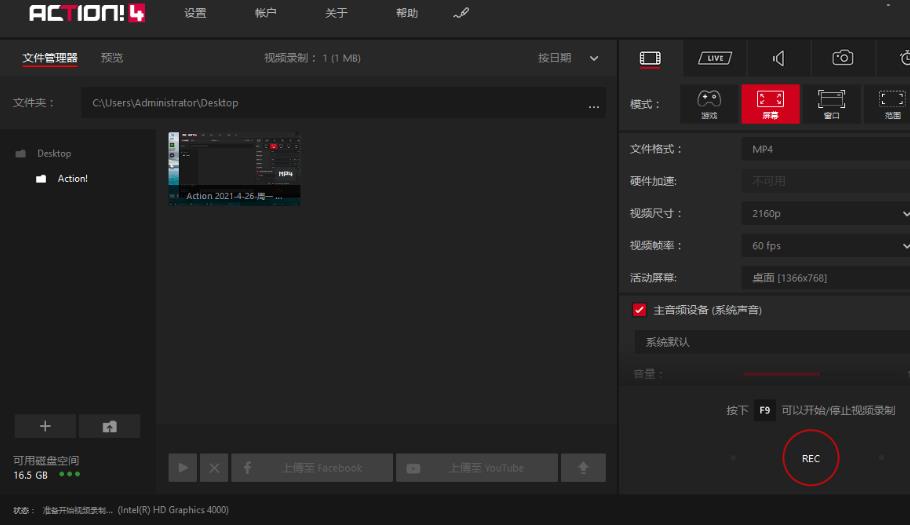The width and height of the screenshot is (910, 525).
Task: Select 范围 region recording mode
Action: 889,104
